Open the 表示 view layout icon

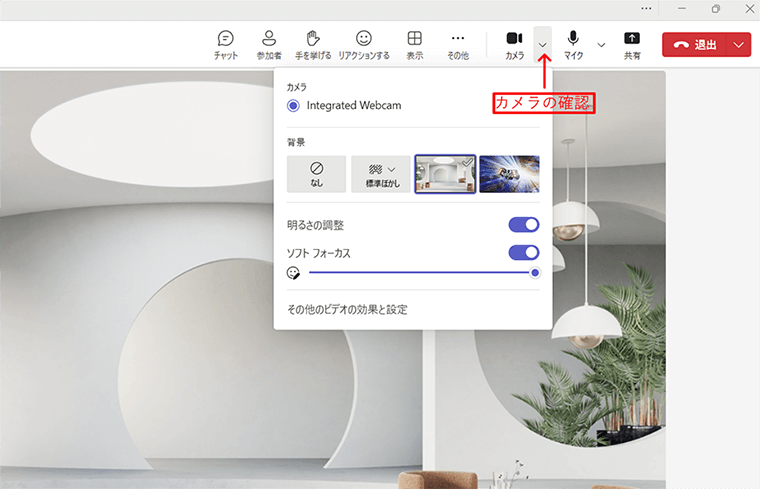414,44
